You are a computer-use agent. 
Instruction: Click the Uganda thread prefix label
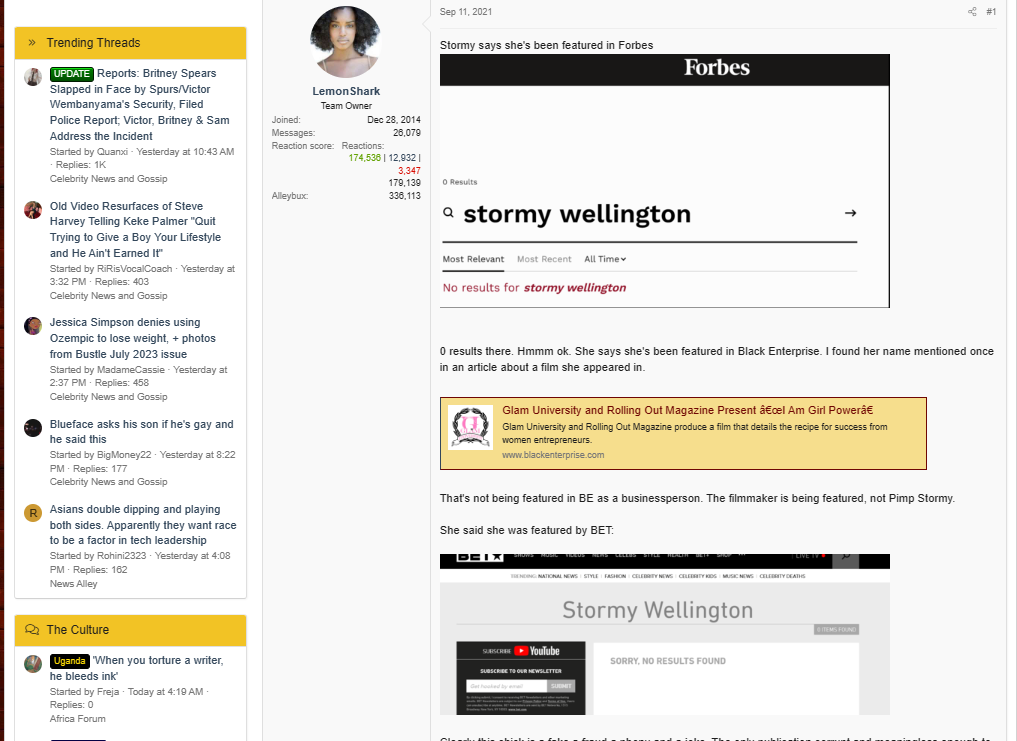[70, 661]
